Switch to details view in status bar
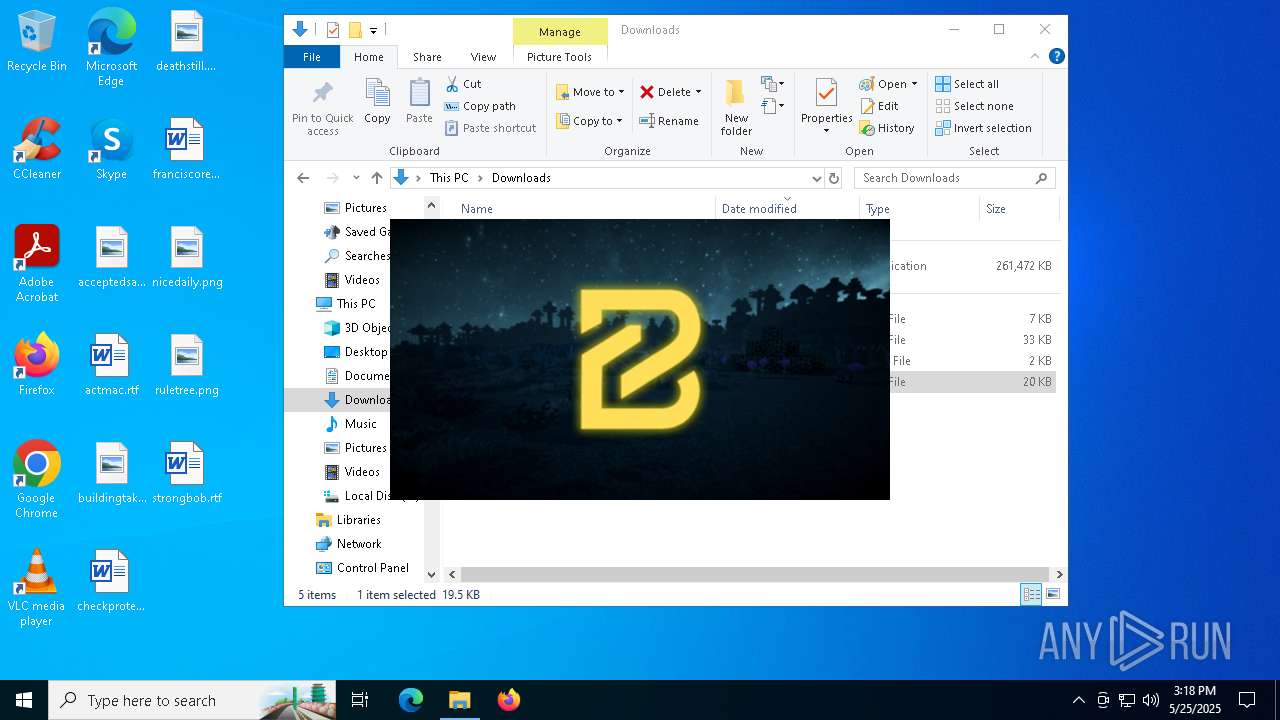Image resolution: width=1280 pixels, height=720 pixels. (x=1031, y=594)
